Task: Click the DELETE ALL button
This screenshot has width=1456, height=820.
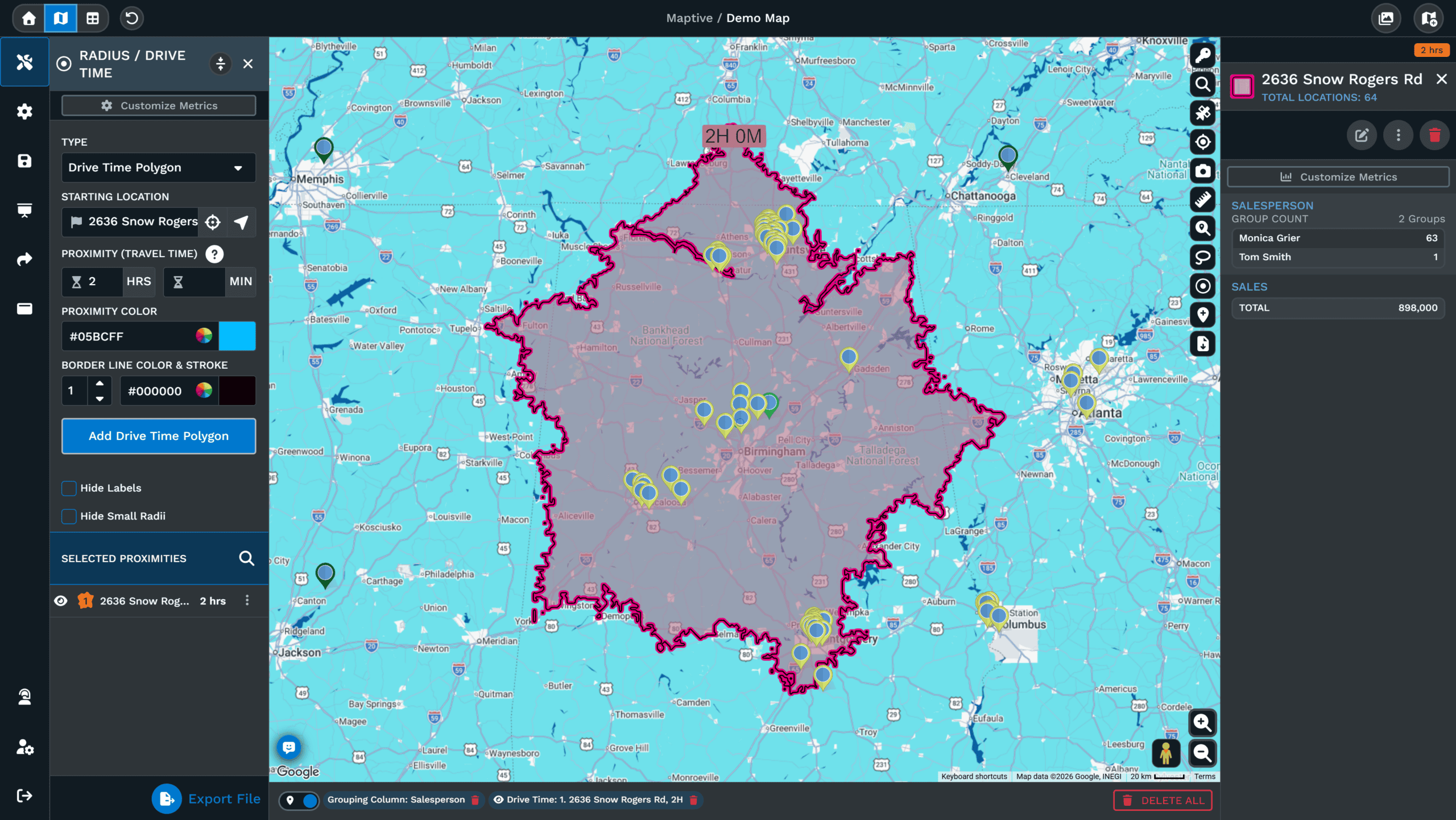Action: coord(1163,800)
